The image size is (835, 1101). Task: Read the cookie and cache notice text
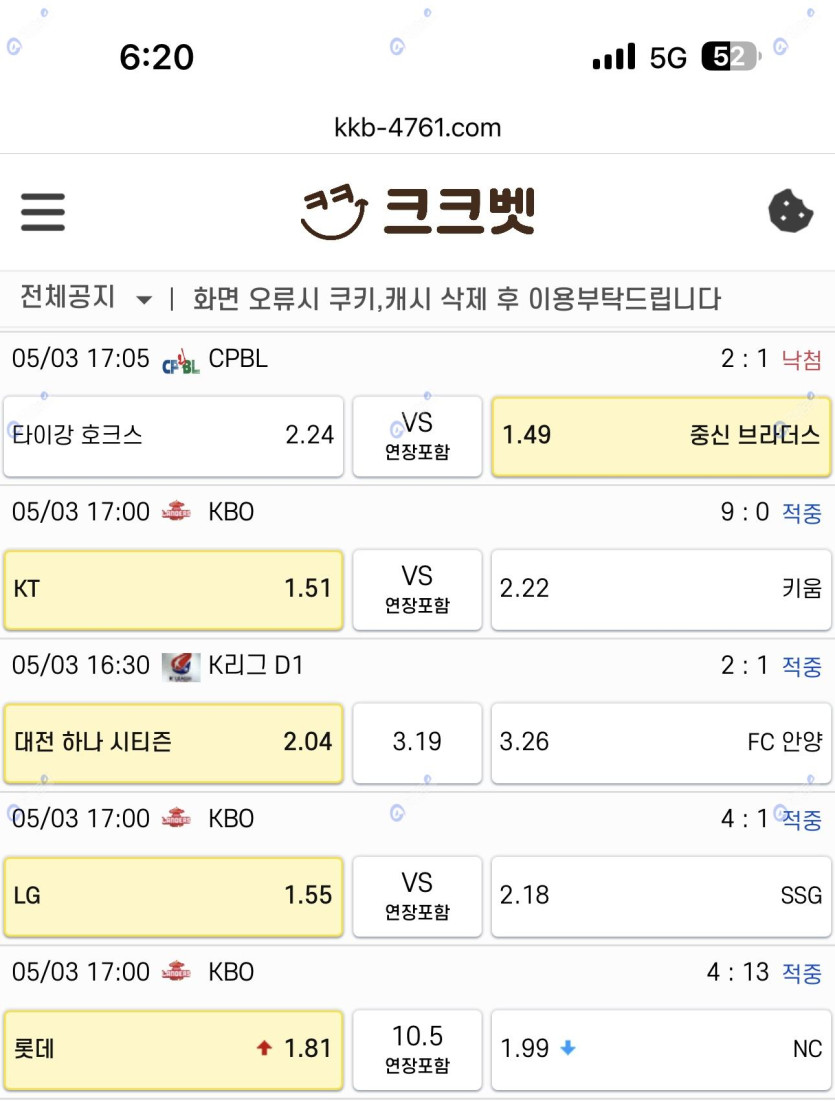[457, 298]
